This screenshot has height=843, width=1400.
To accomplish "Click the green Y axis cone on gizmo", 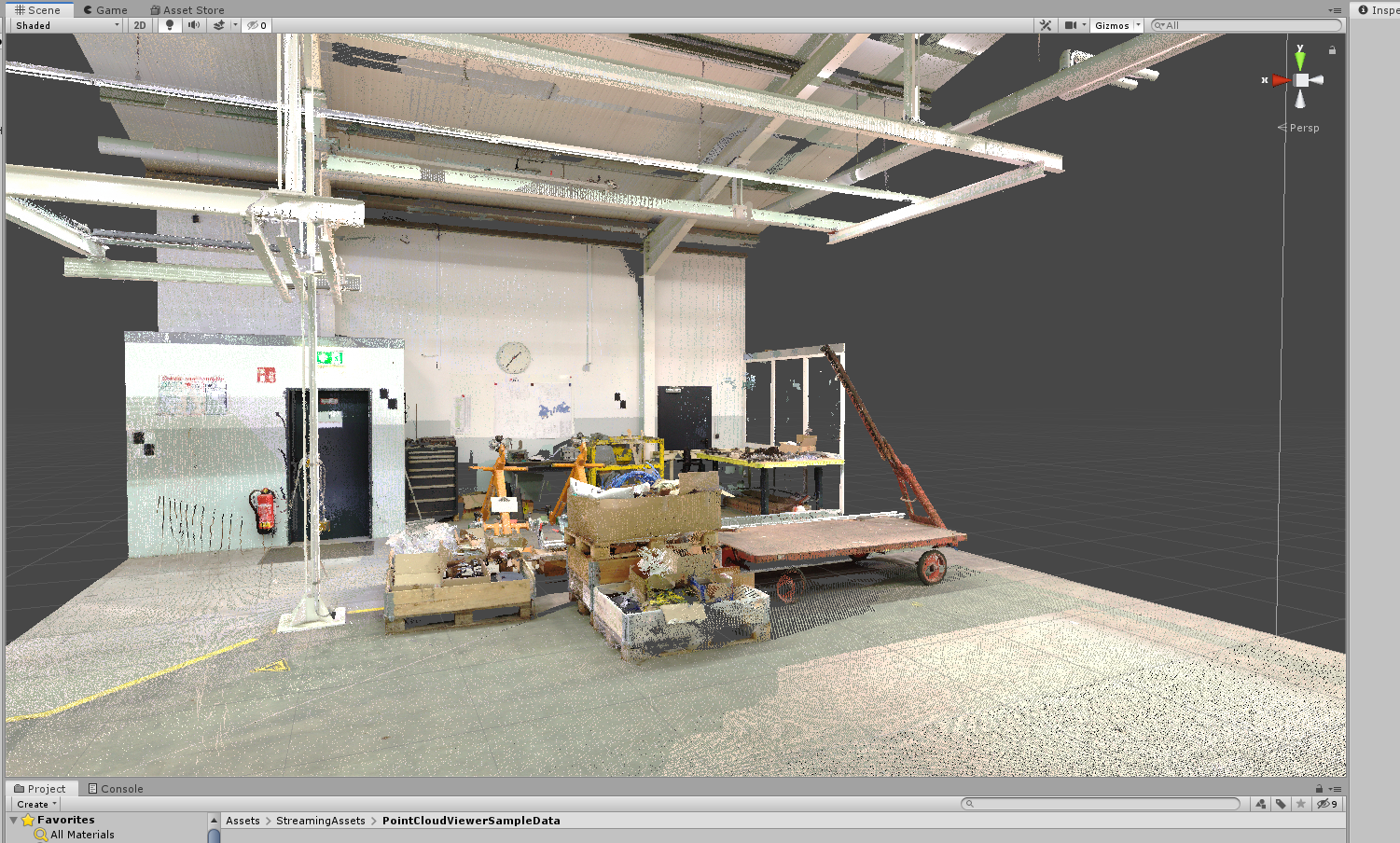I will [1300, 60].
